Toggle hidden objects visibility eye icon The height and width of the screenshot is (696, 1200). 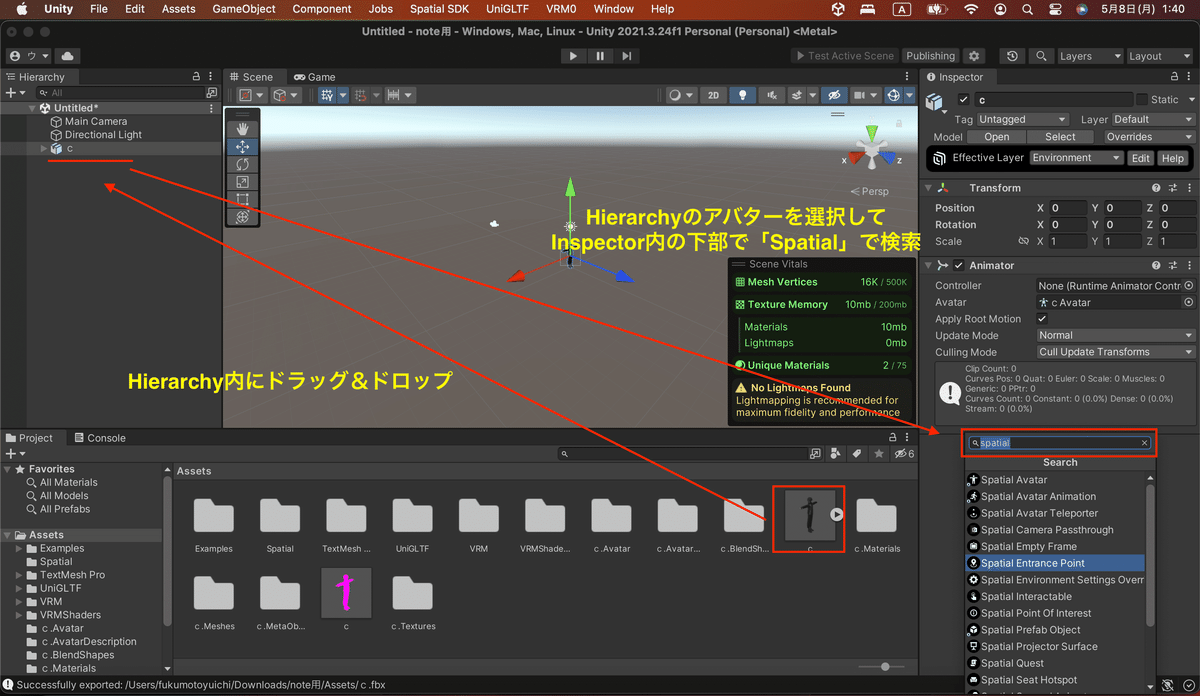pyautogui.click(x=832, y=95)
